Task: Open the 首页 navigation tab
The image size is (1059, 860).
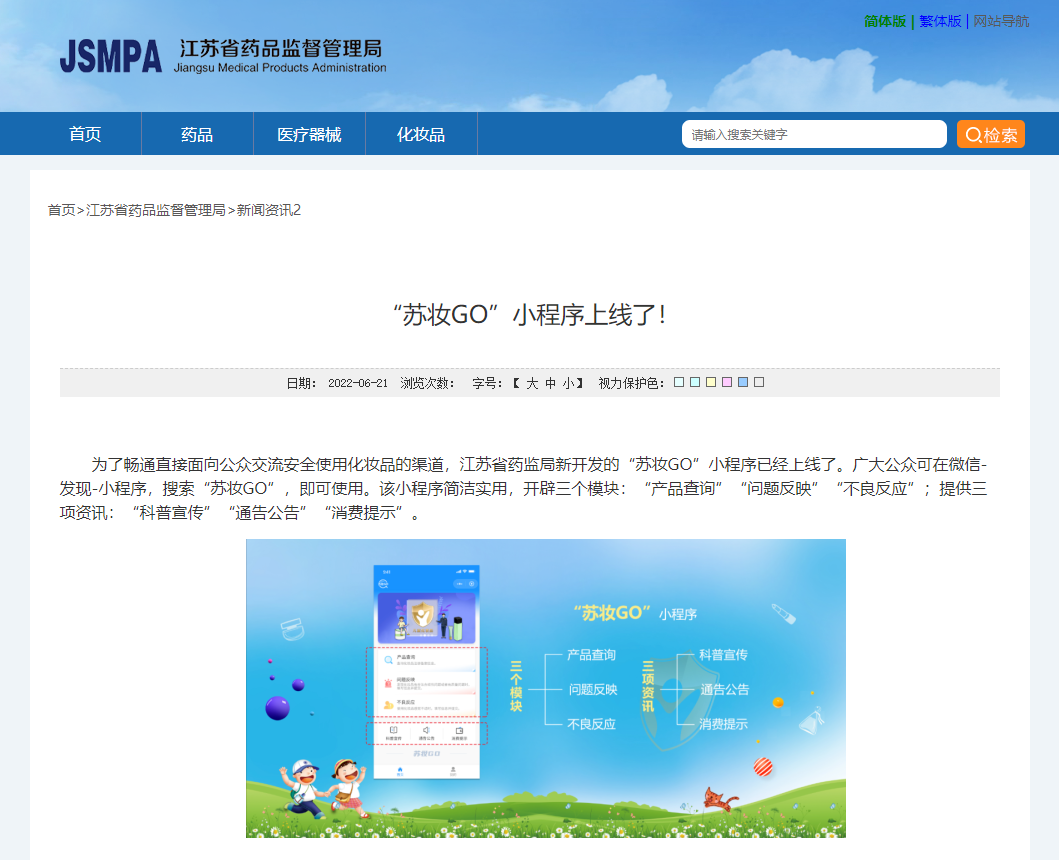Action: (85, 134)
